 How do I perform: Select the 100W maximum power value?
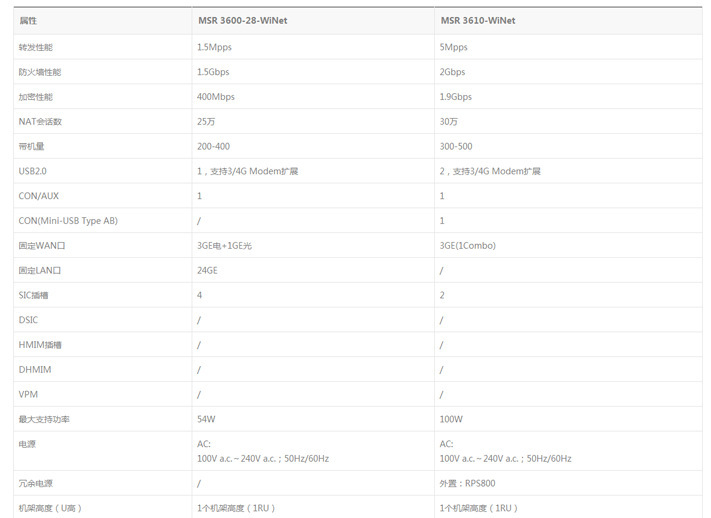451,419
